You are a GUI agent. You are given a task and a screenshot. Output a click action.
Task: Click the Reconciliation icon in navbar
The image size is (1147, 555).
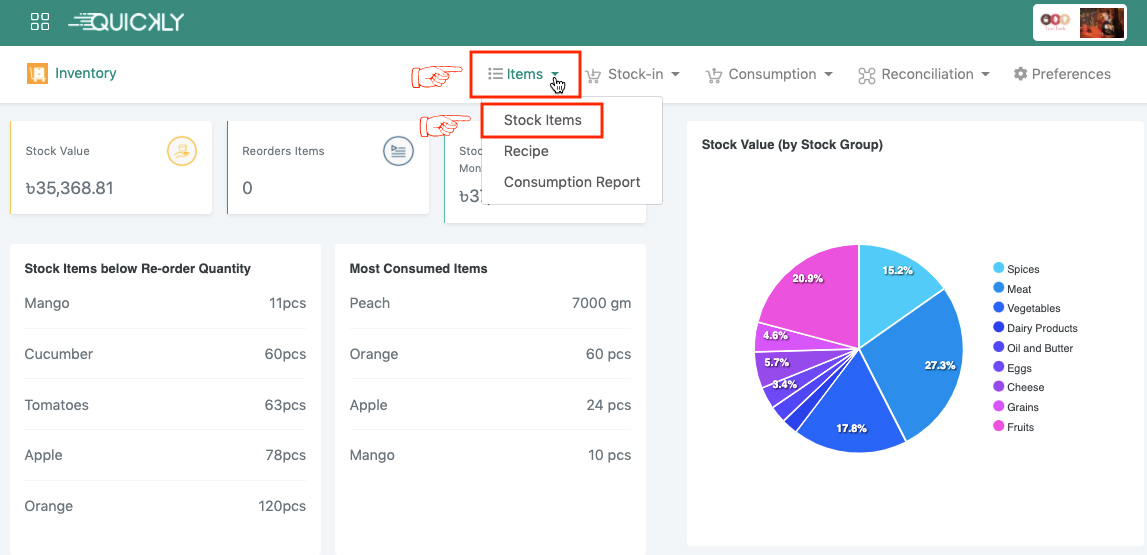[x=866, y=75]
